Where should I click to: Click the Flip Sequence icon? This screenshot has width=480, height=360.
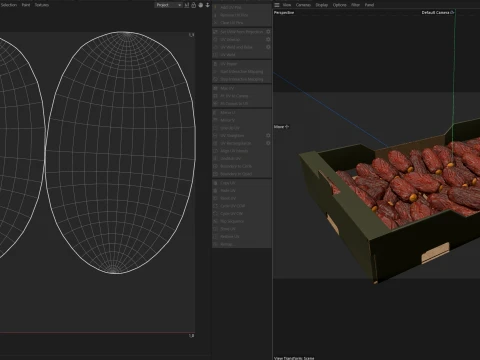[x=215, y=221]
